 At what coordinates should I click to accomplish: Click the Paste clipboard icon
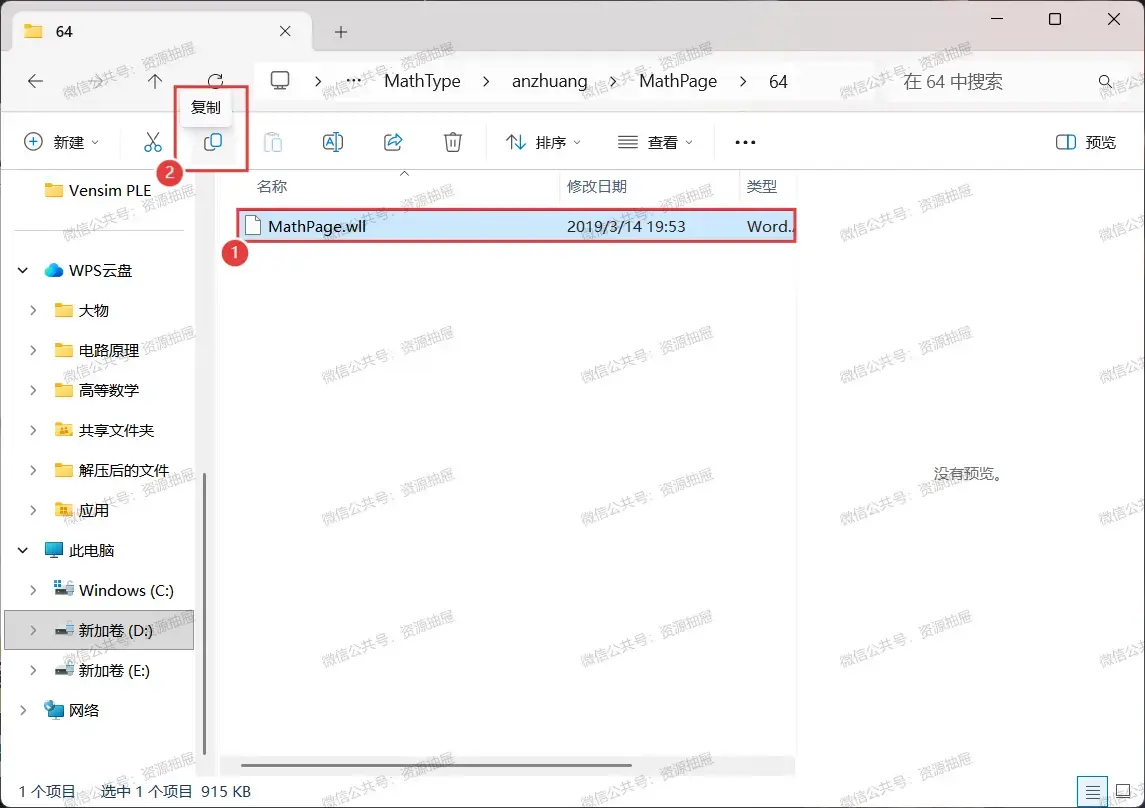273,142
